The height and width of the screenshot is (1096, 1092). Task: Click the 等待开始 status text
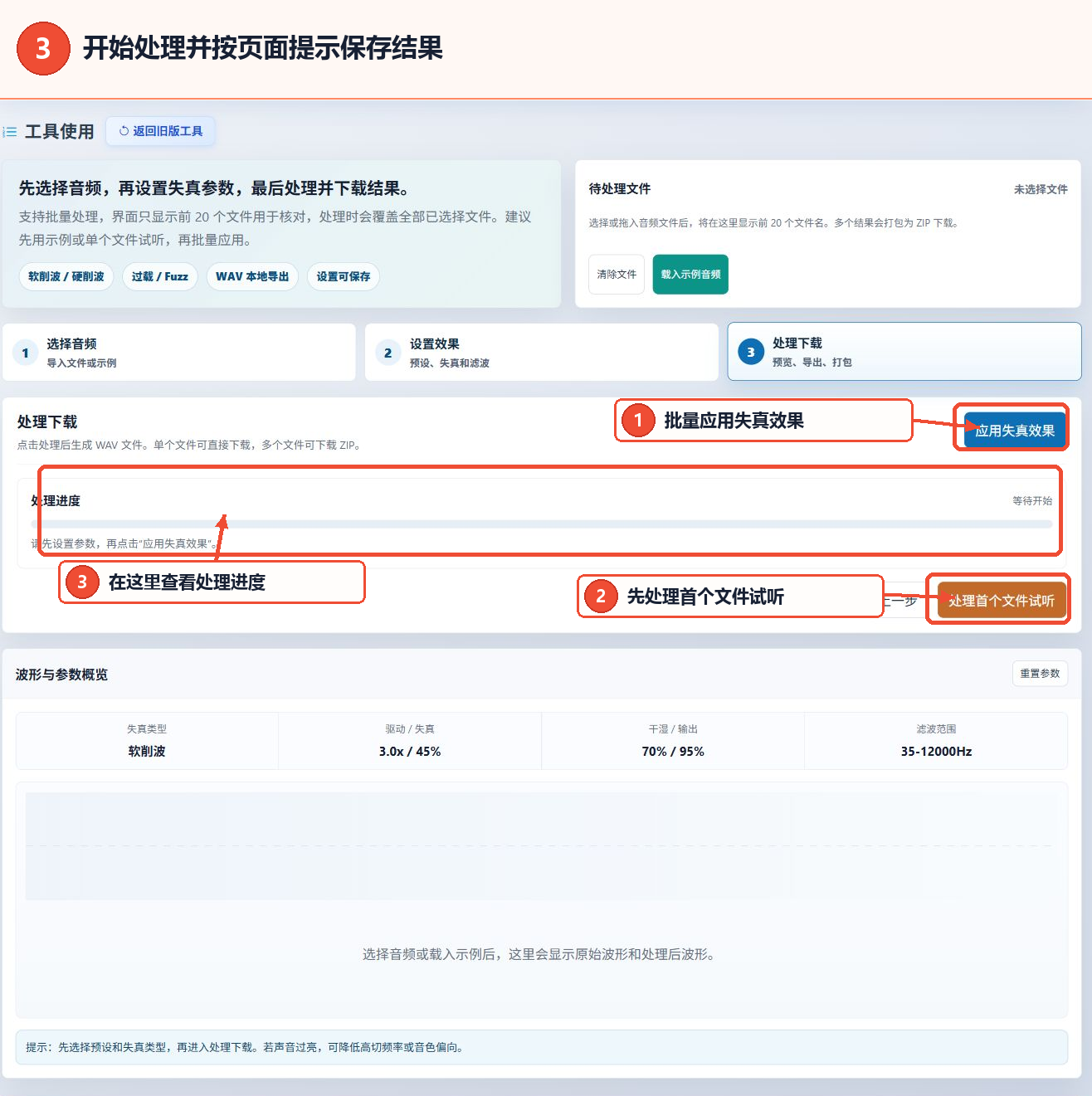(x=1032, y=501)
